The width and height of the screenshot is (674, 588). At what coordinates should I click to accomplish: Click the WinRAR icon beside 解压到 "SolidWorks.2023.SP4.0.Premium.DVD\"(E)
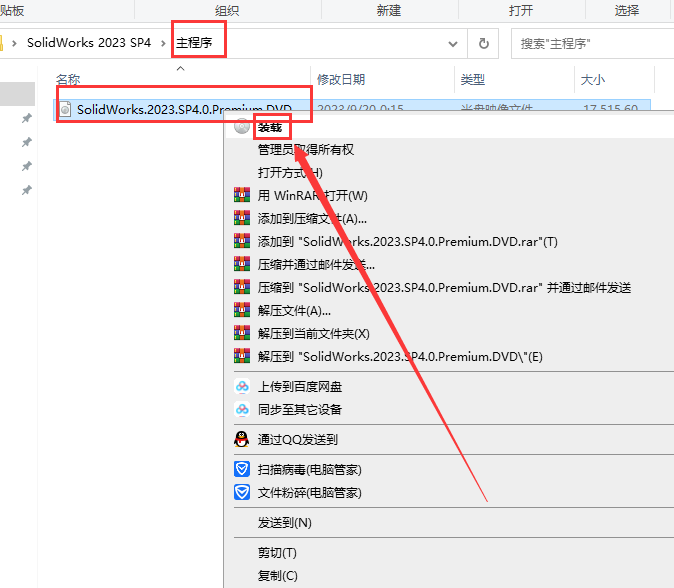[242, 356]
